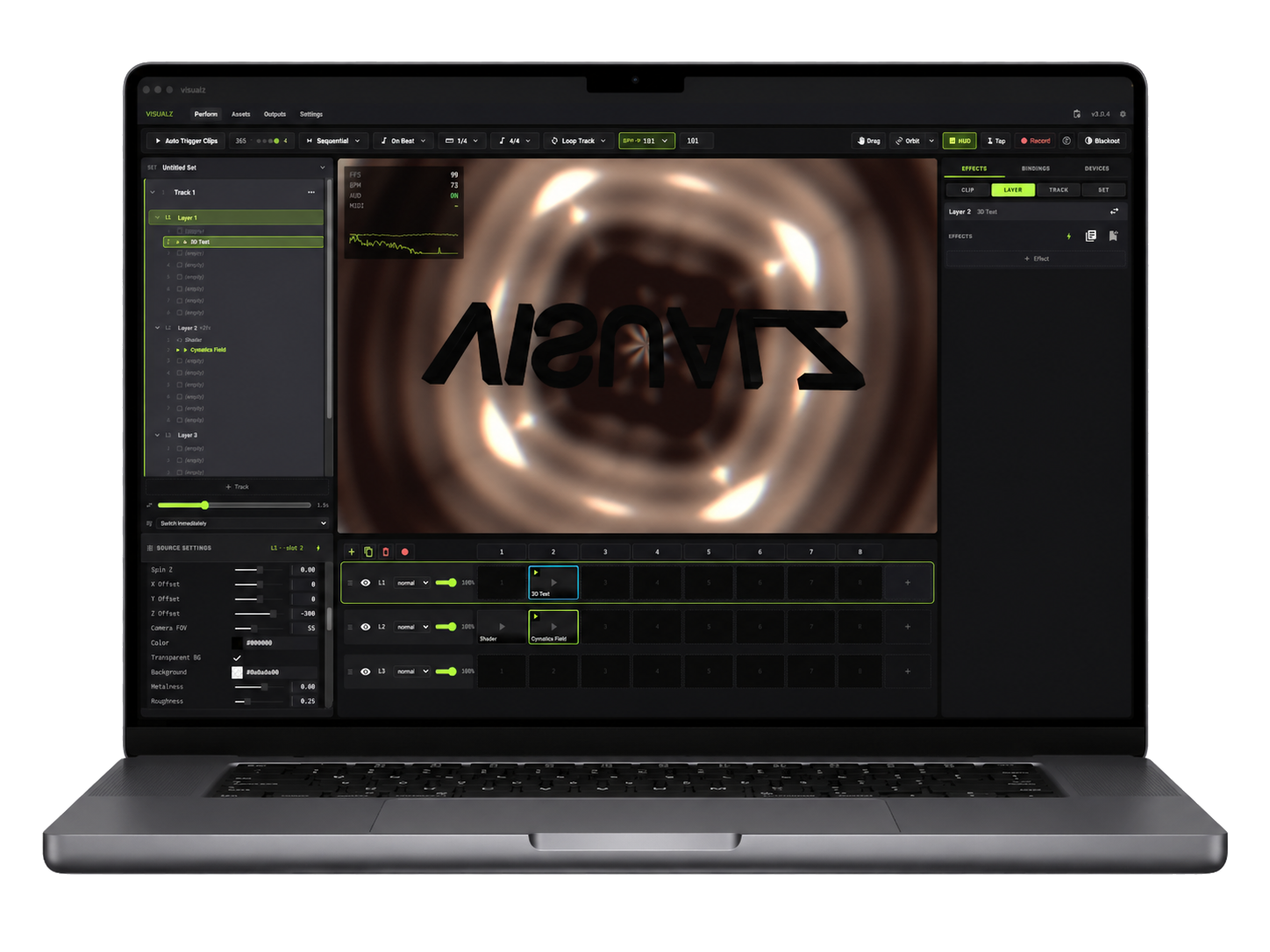
Task: Select the Clip effects scope
Action: click(x=967, y=189)
